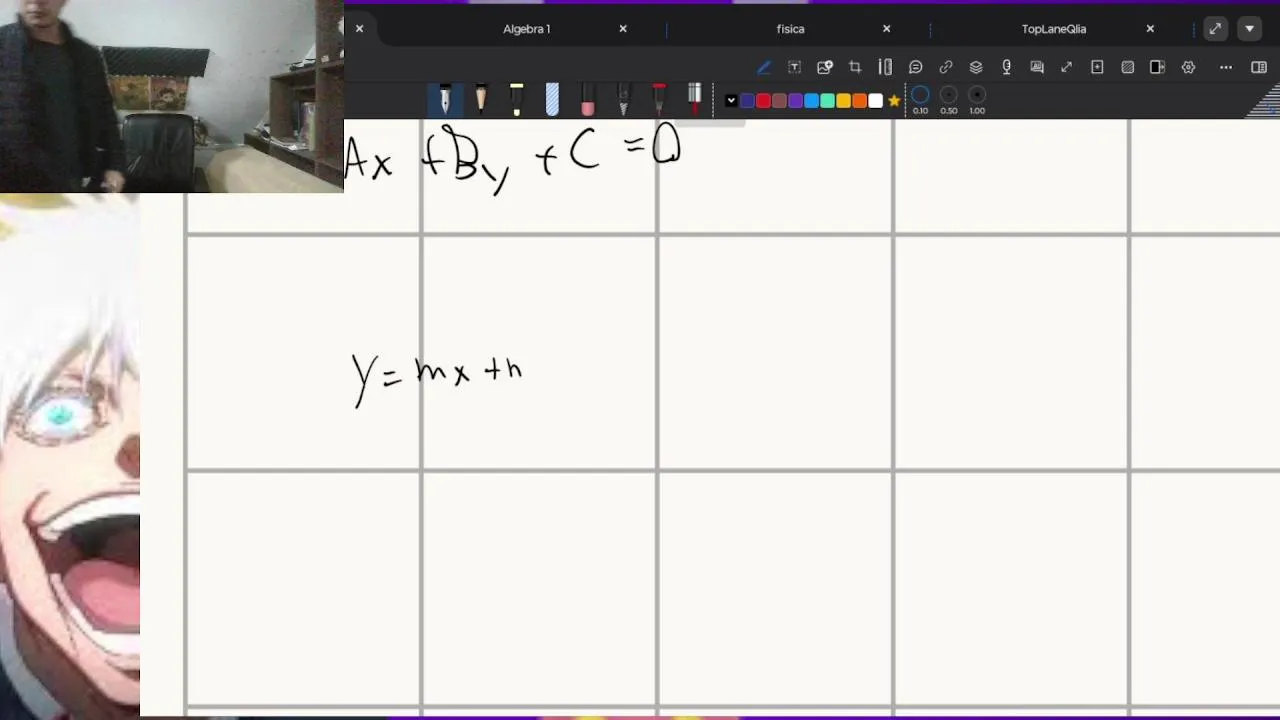Pick the yellow color swatch
Screen dimensions: 1280x720
pos(843,101)
